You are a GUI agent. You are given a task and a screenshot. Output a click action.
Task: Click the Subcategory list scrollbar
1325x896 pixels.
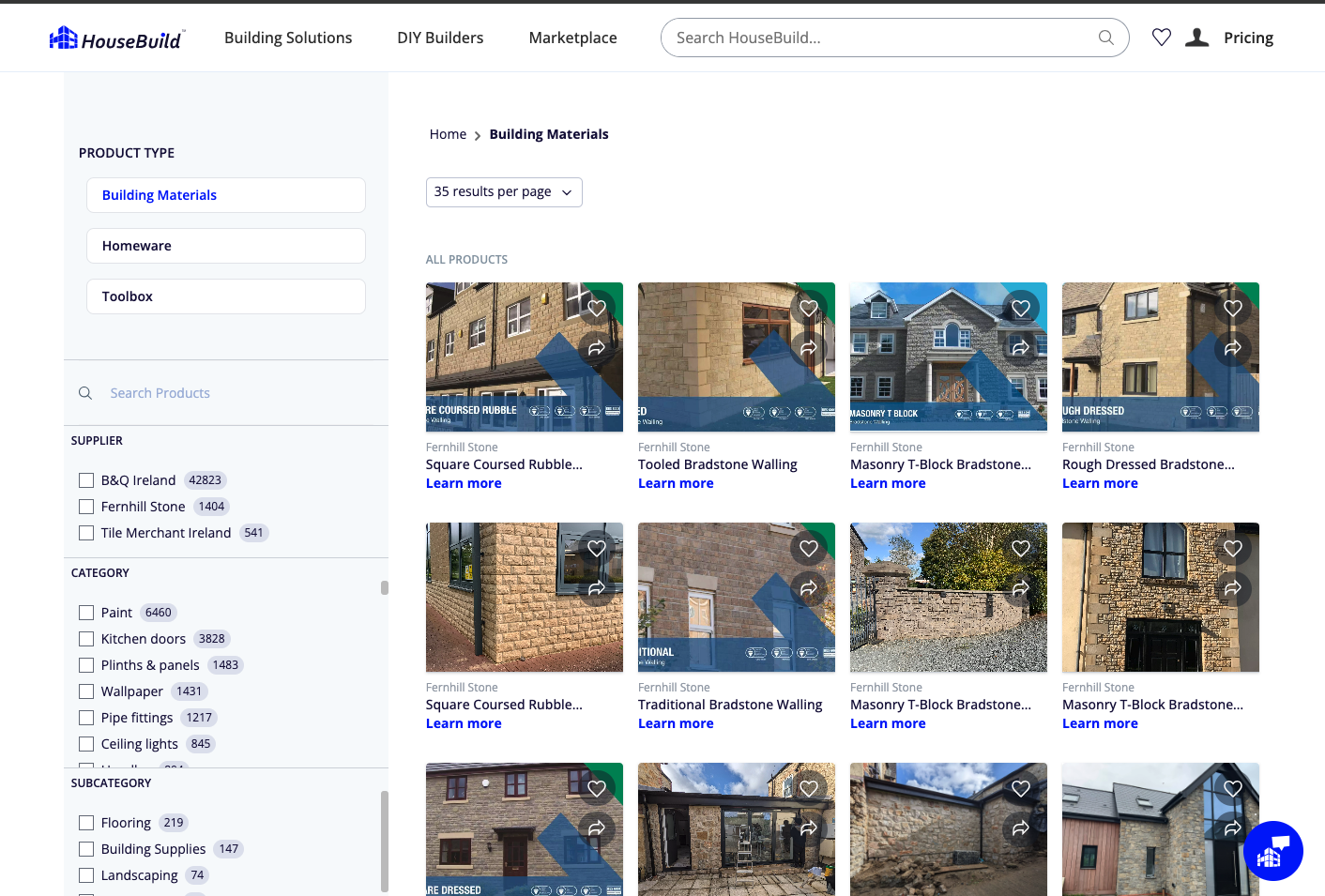click(385, 842)
